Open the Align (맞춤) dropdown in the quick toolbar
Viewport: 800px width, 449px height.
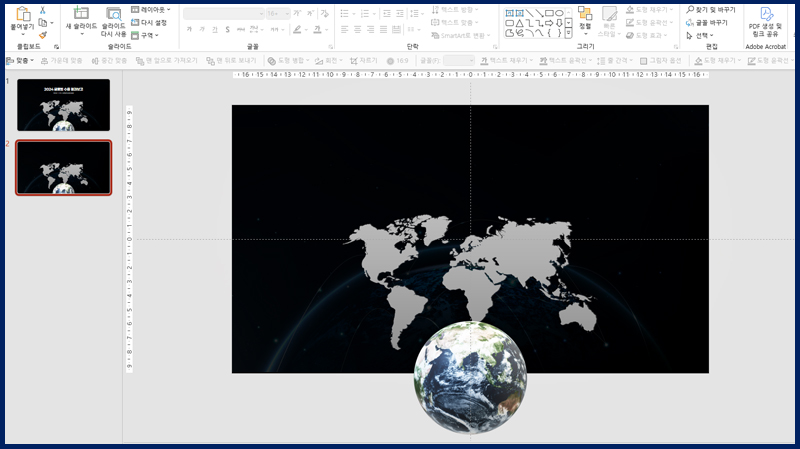click(19, 61)
